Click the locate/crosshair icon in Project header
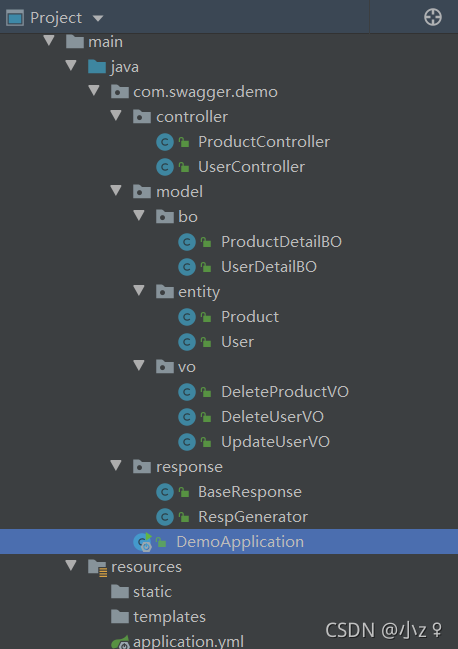The image size is (458, 649). coord(433,17)
